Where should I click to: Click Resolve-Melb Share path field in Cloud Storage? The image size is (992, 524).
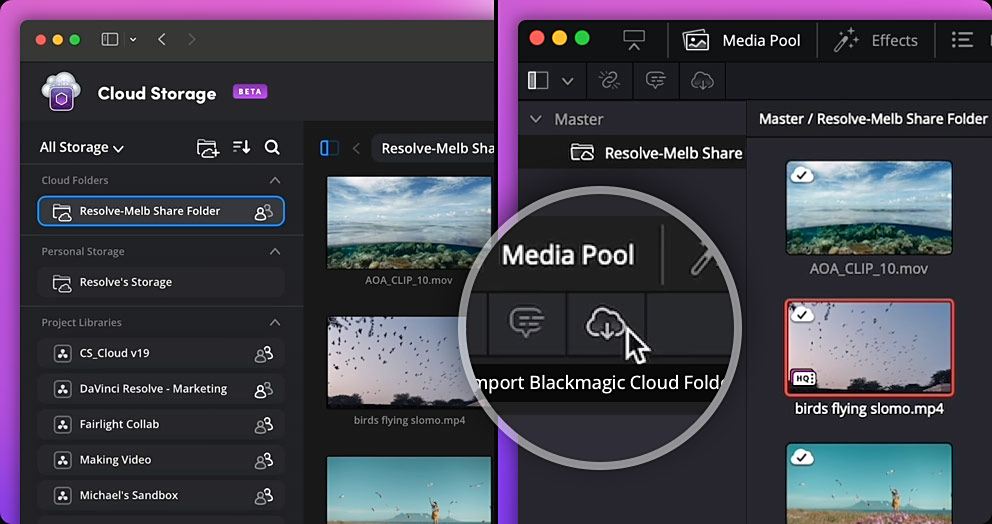point(433,148)
